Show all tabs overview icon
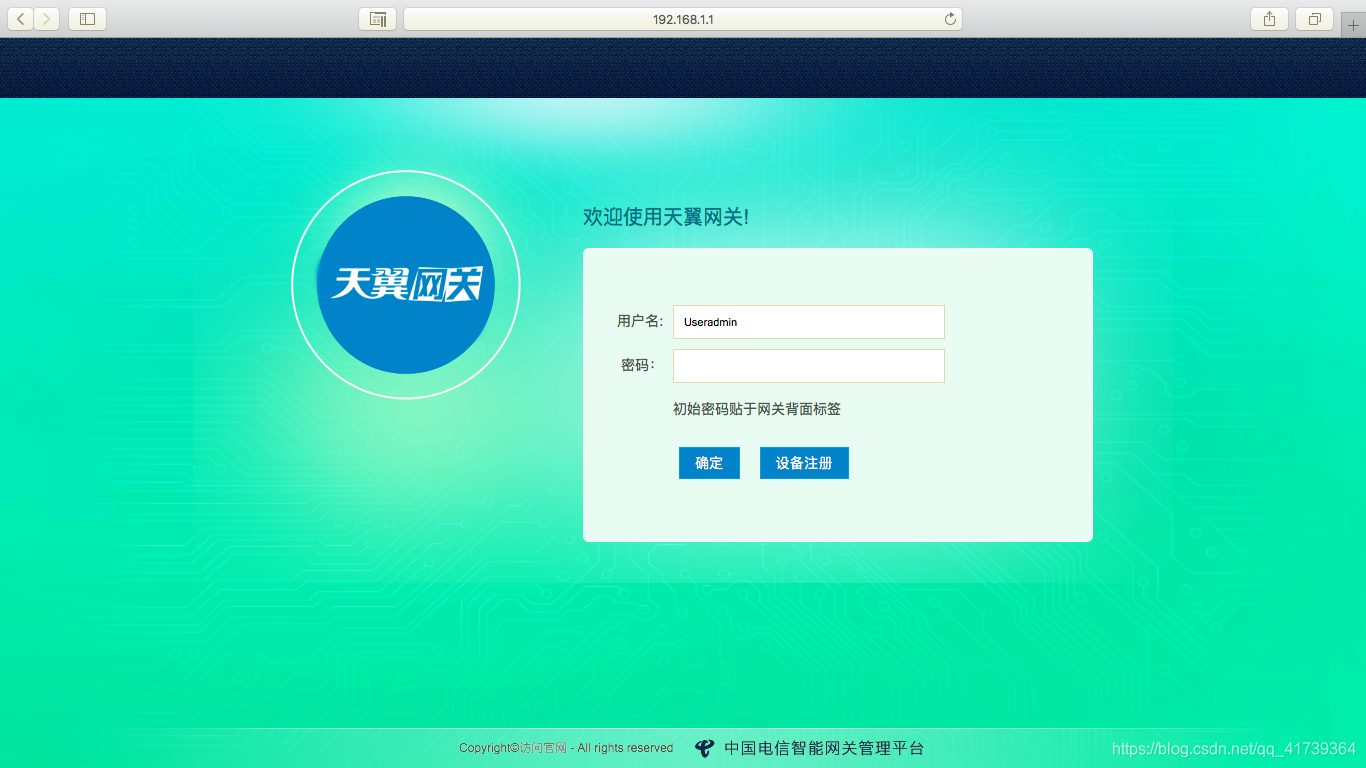1366x768 pixels. coord(1315,19)
